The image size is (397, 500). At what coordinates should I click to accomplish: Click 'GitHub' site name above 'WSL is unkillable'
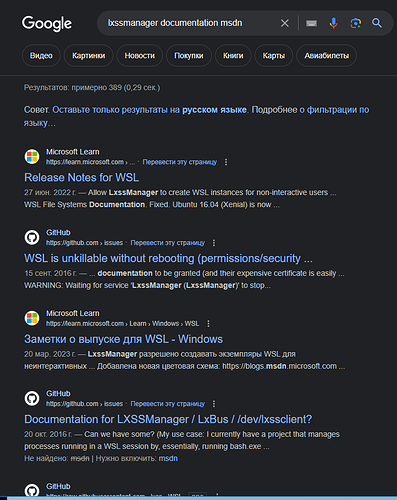tap(58, 233)
